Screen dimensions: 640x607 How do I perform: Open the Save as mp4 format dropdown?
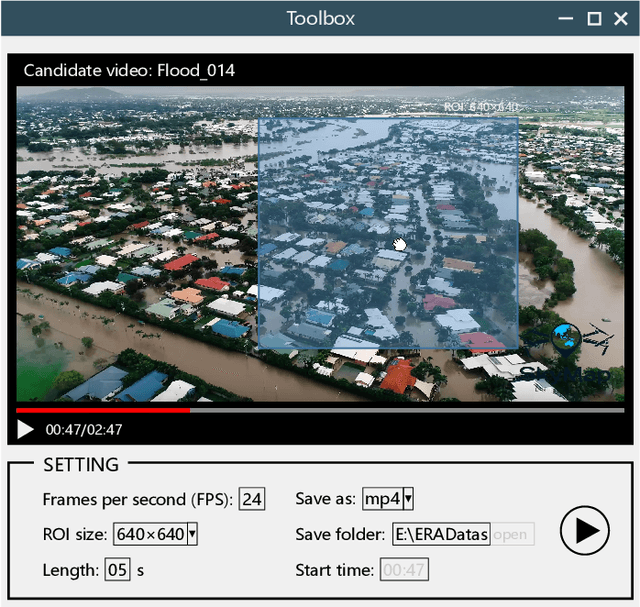click(x=408, y=499)
